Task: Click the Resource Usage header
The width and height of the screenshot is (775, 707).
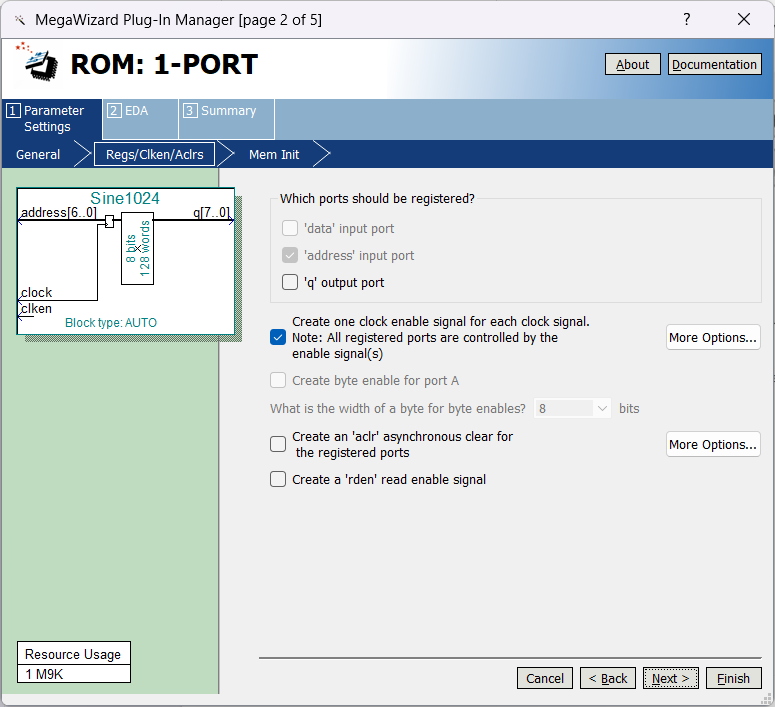Action: point(74,654)
